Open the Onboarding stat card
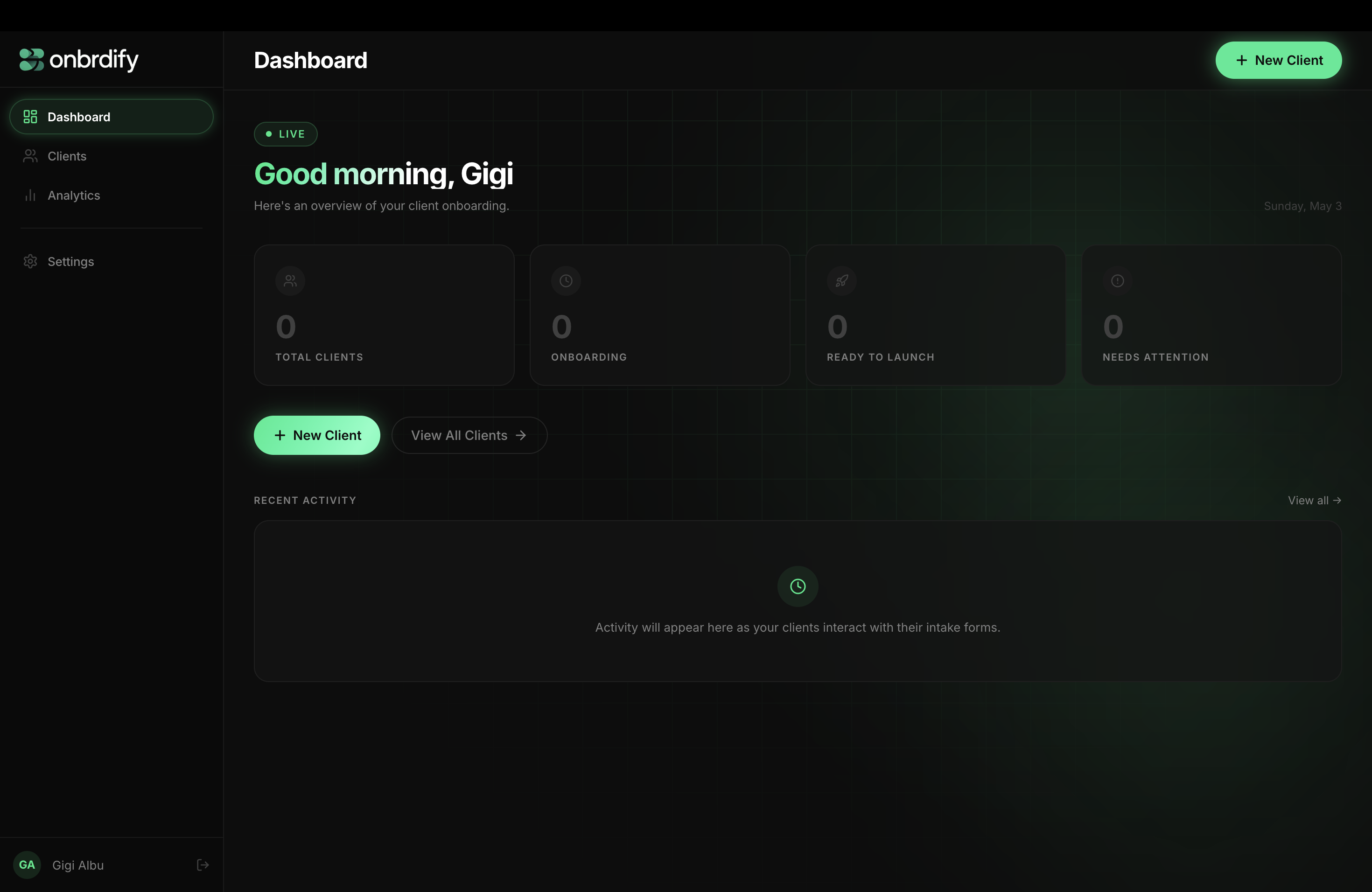1372x892 pixels. tap(659, 315)
